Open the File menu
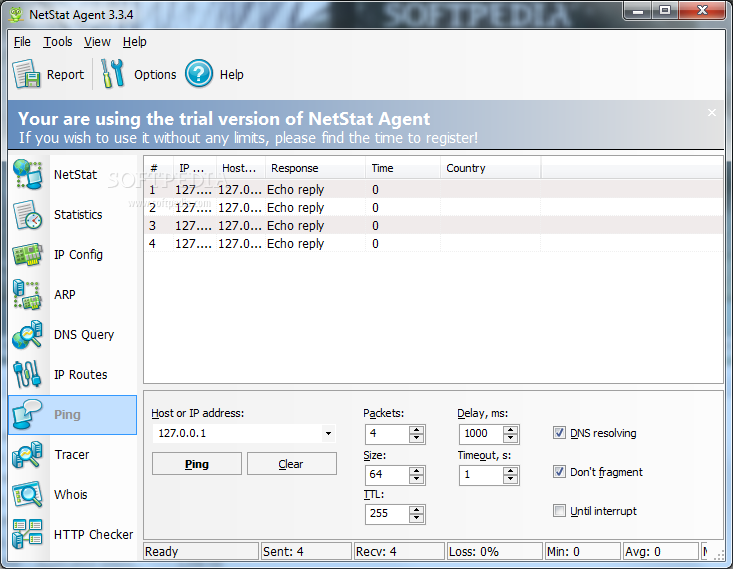The height and width of the screenshot is (569, 733). point(22,42)
